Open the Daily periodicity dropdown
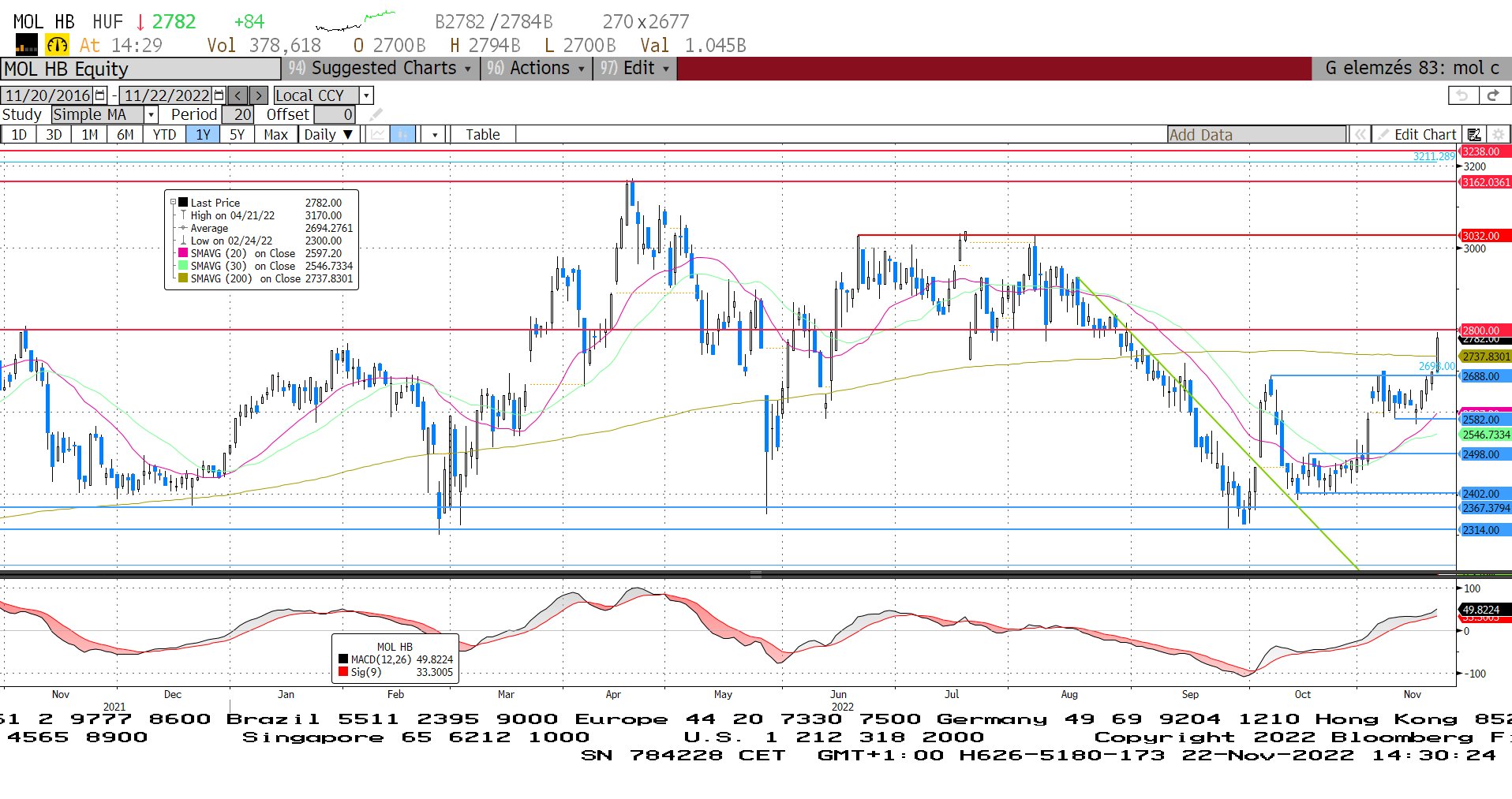Viewport: 1512px width, 799px height. (329, 135)
